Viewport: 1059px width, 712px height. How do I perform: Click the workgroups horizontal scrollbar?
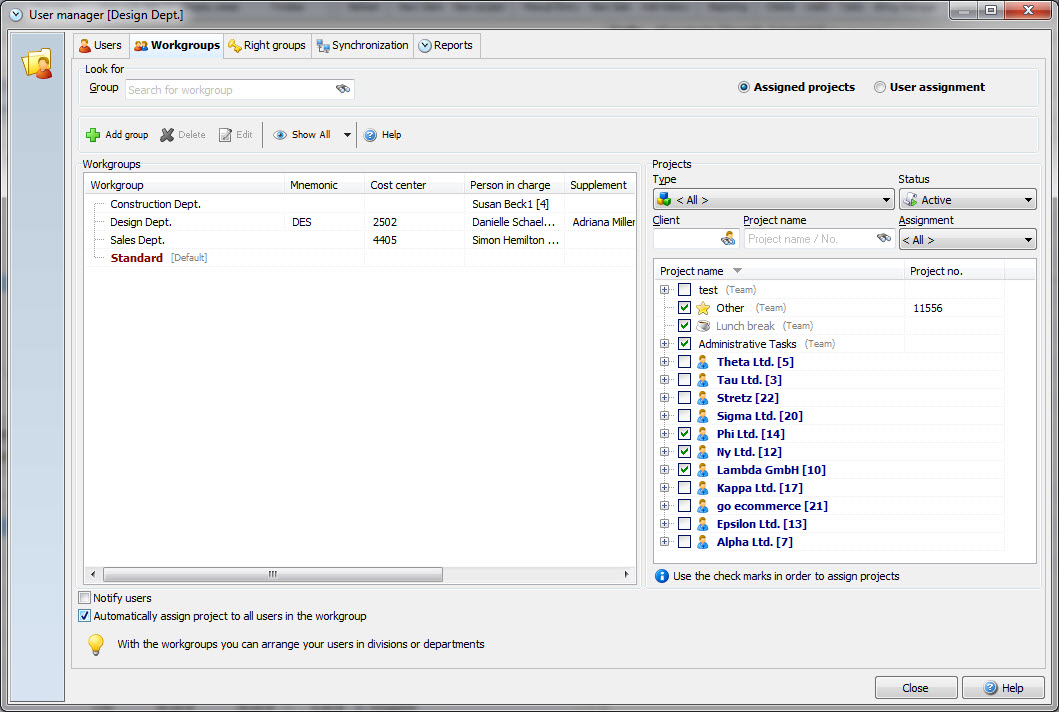point(272,575)
